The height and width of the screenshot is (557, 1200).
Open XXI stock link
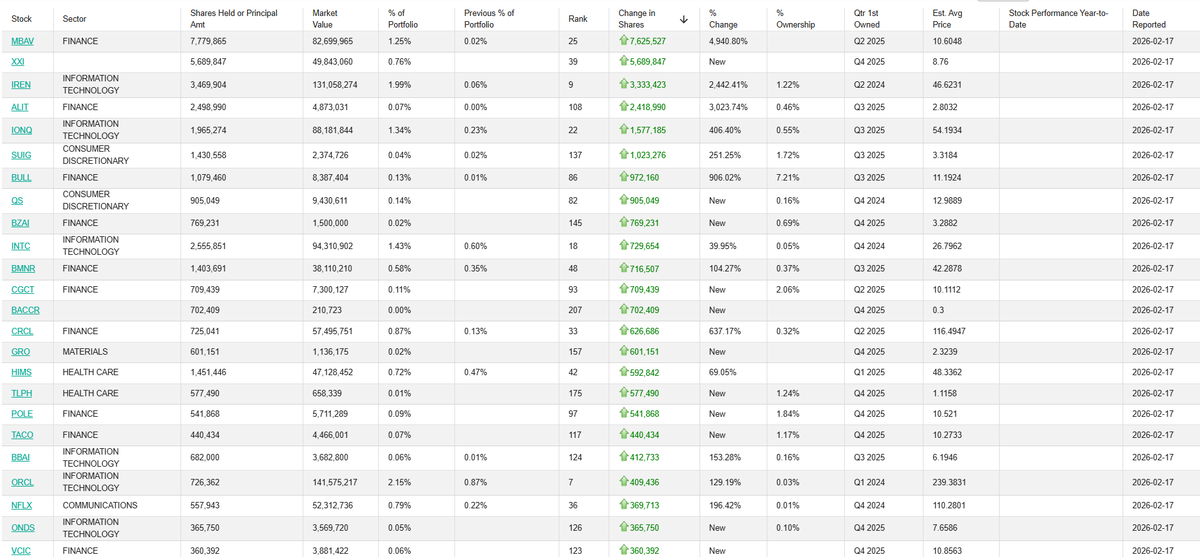(18, 61)
